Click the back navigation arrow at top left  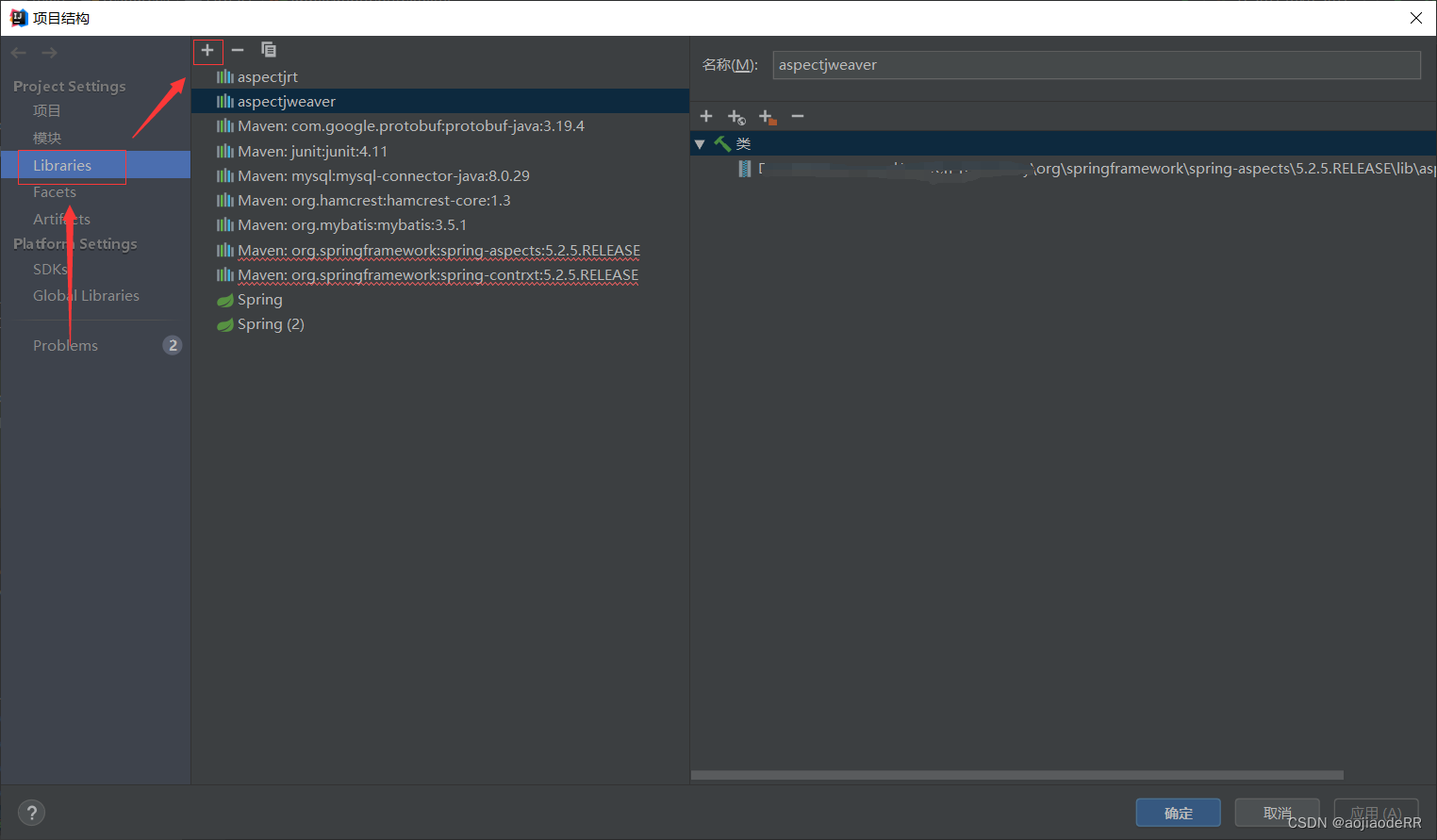(18, 52)
